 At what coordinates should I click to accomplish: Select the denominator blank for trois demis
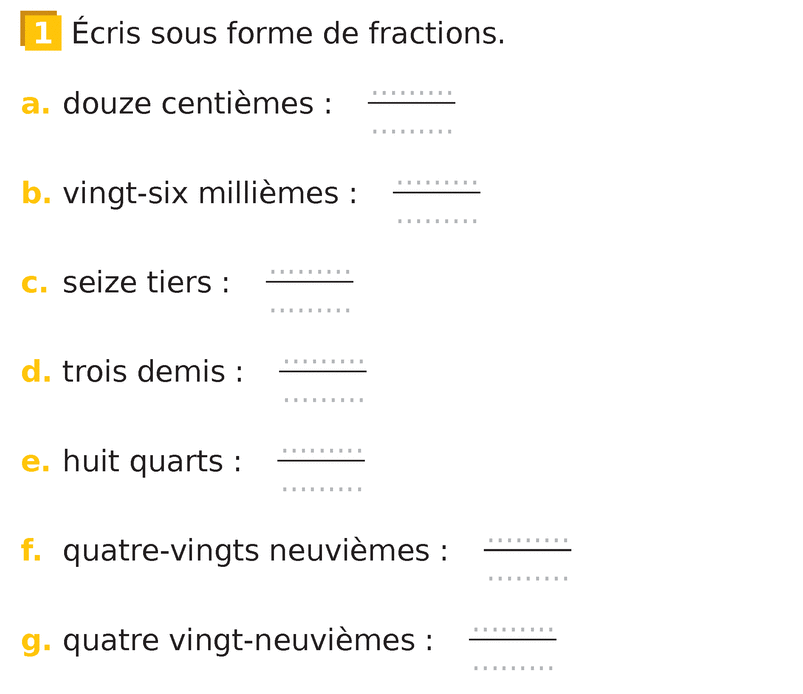[x=323, y=399]
